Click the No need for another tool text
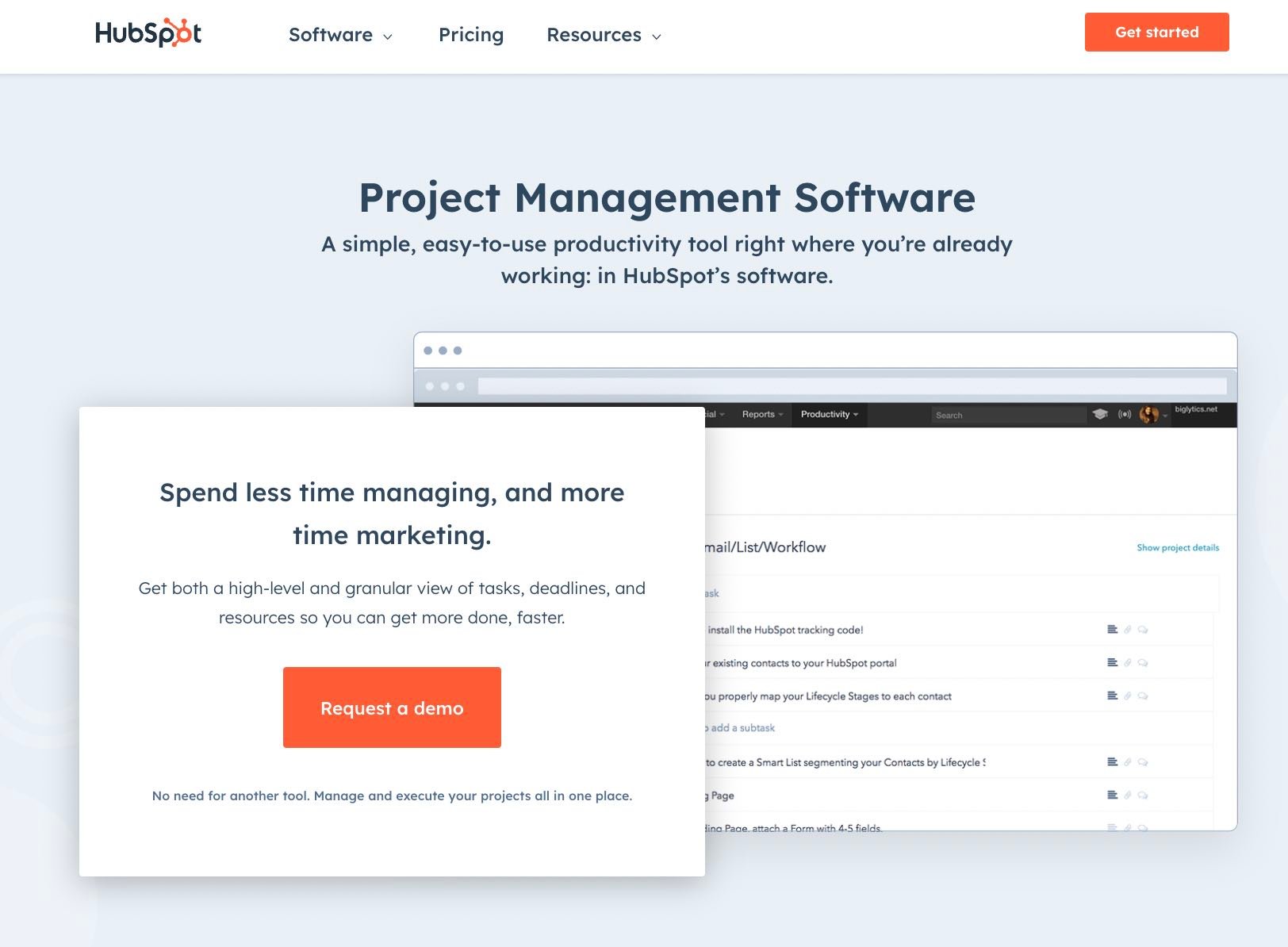The image size is (1288, 947). [392, 796]
